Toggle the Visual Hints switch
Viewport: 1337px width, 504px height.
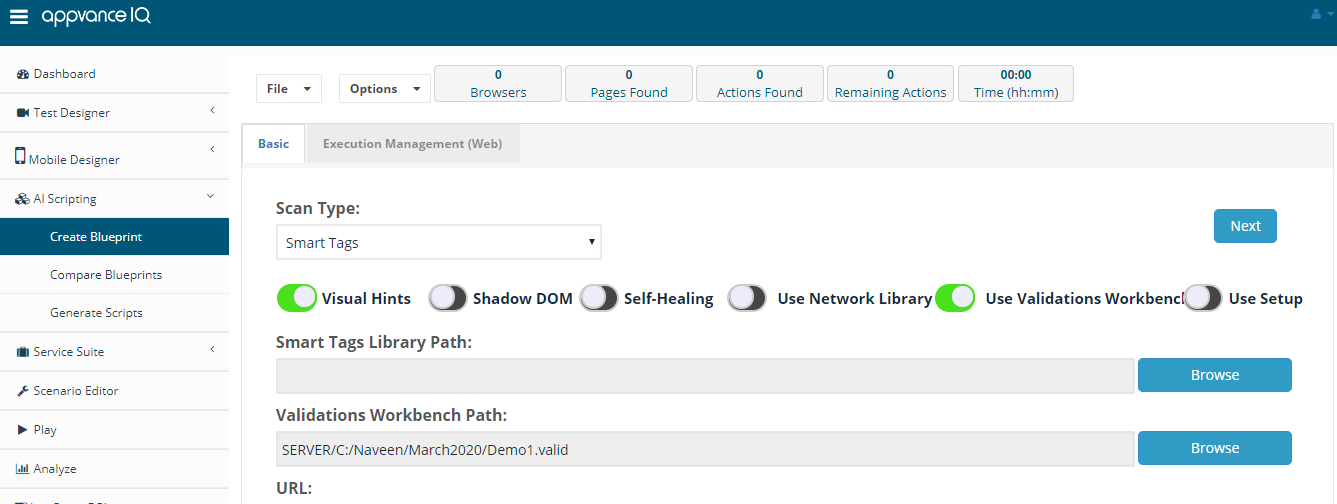296,298
